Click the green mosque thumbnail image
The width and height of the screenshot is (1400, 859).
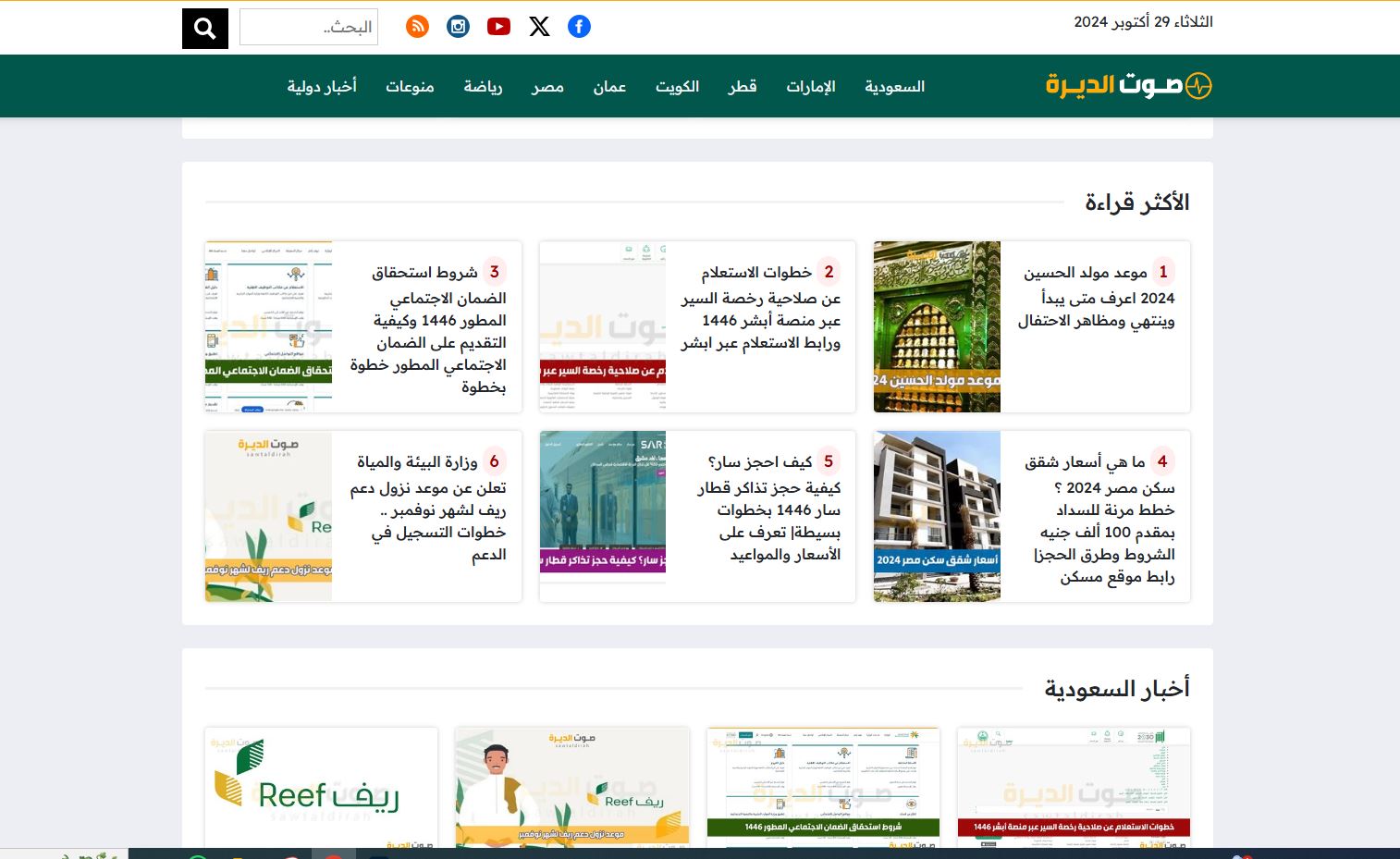point(937,326)
